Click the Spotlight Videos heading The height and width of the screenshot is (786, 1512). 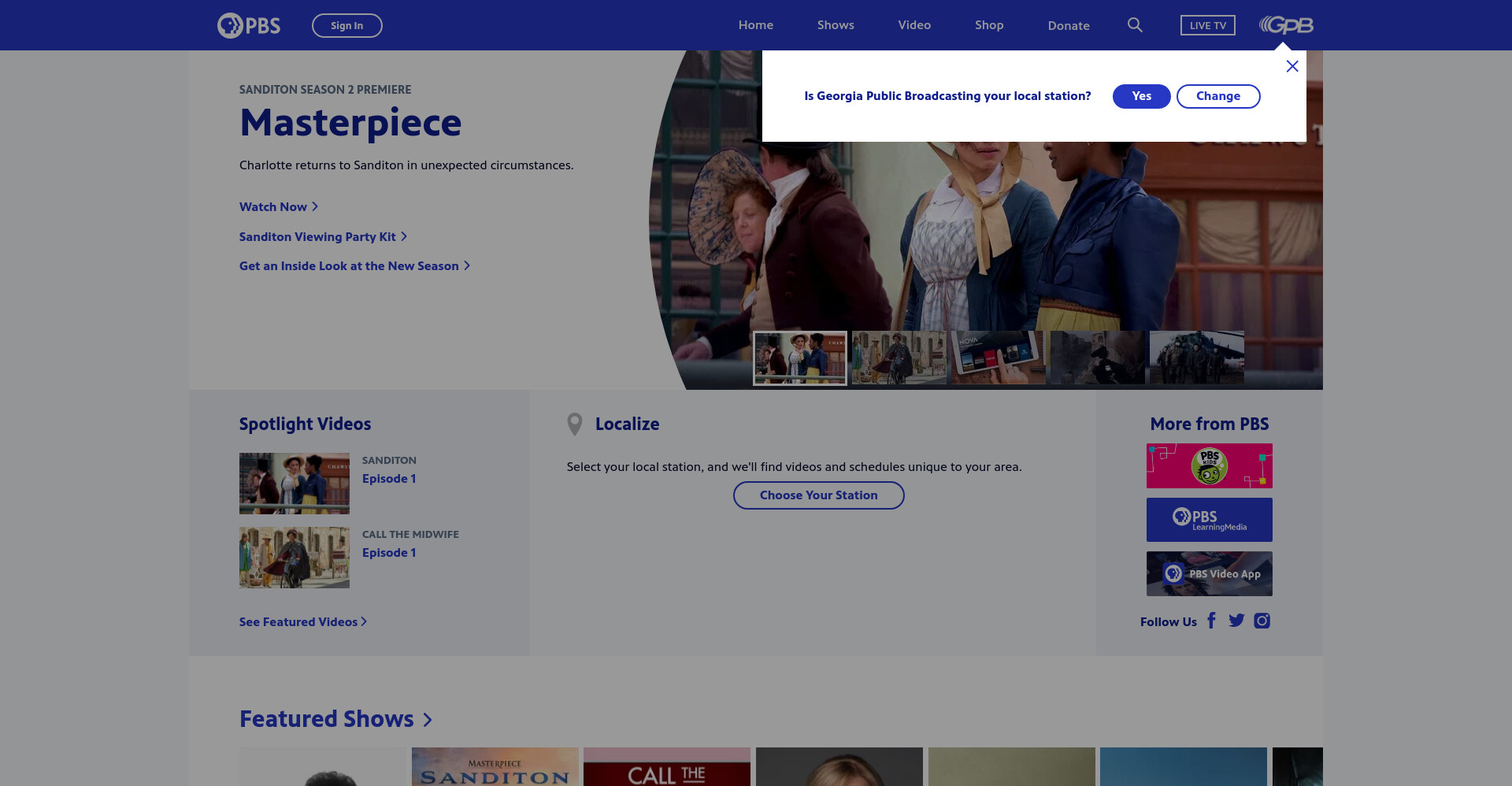[306, 425]
